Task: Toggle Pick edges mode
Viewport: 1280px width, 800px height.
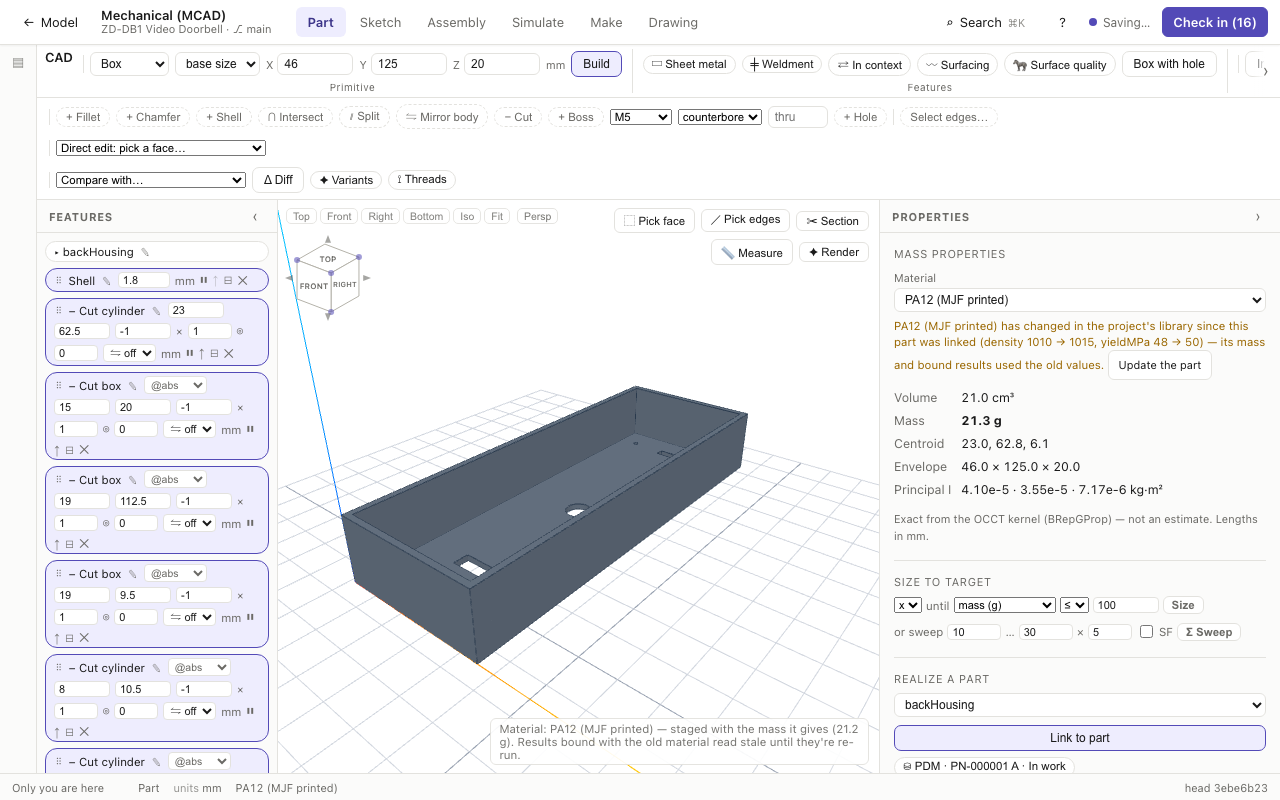Action: 746,220
